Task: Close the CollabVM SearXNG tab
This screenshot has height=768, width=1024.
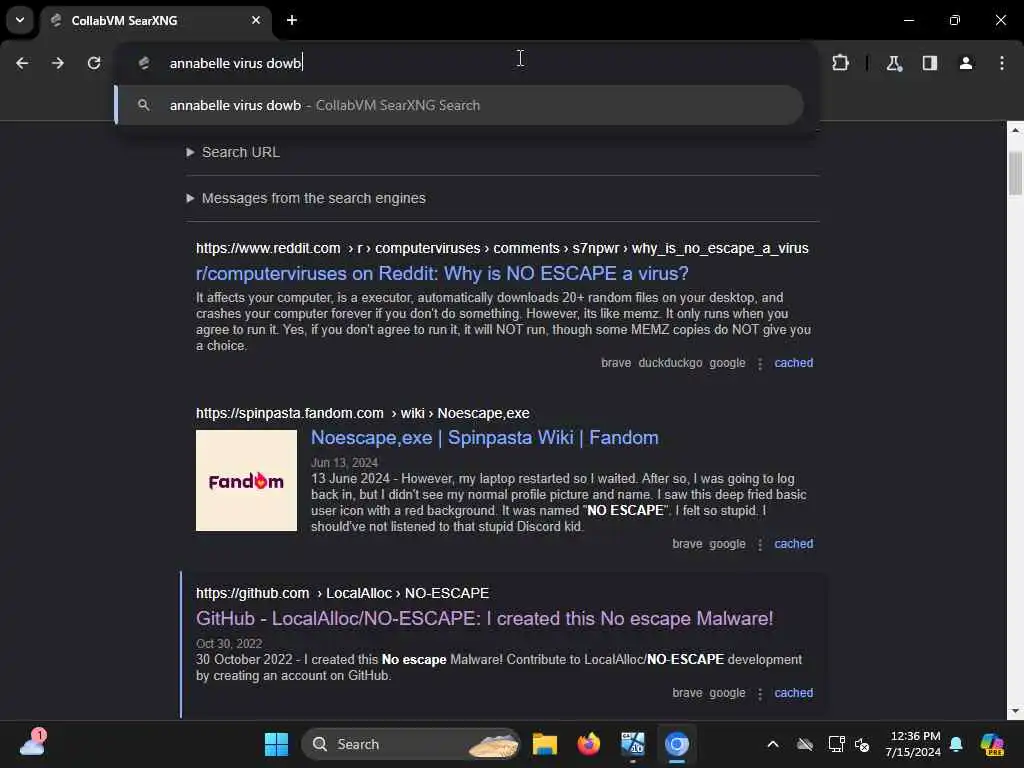Action: coord(256,20)
